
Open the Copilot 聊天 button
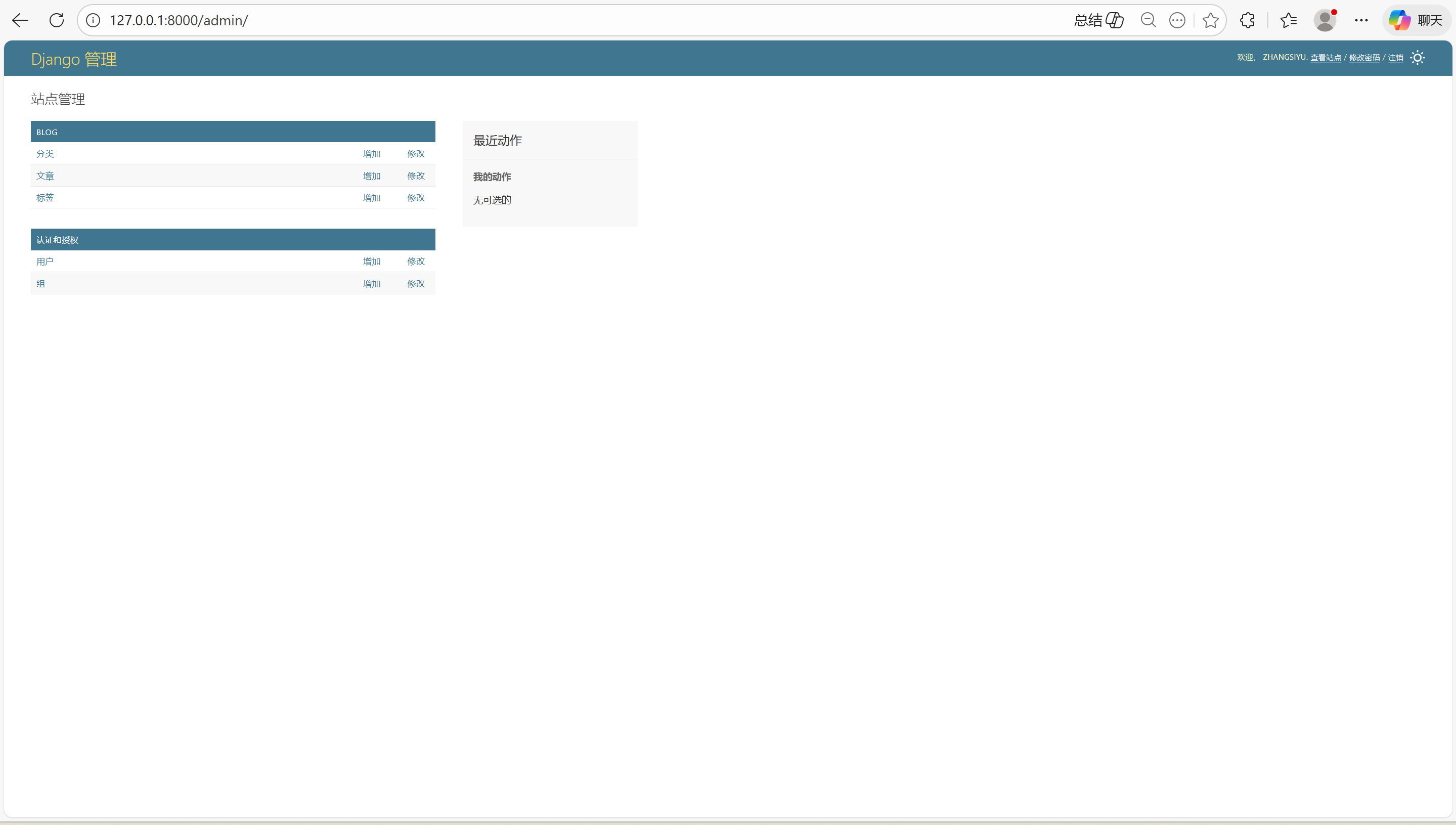(x=1417, y=20)
